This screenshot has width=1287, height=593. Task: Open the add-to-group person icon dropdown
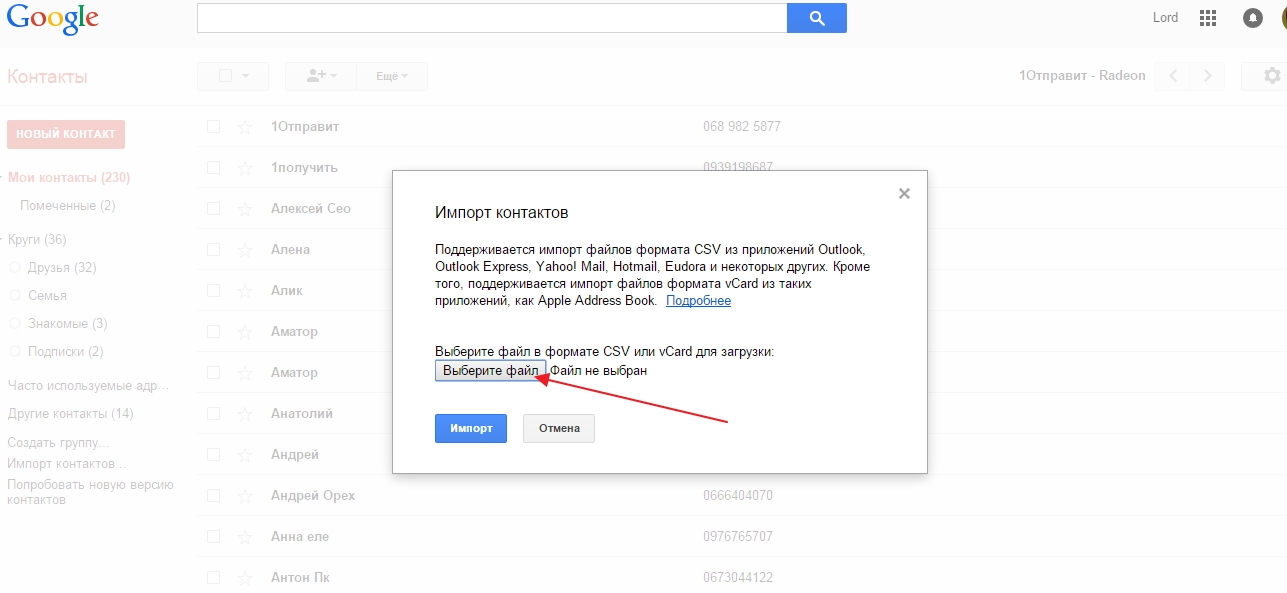[322, 76]
